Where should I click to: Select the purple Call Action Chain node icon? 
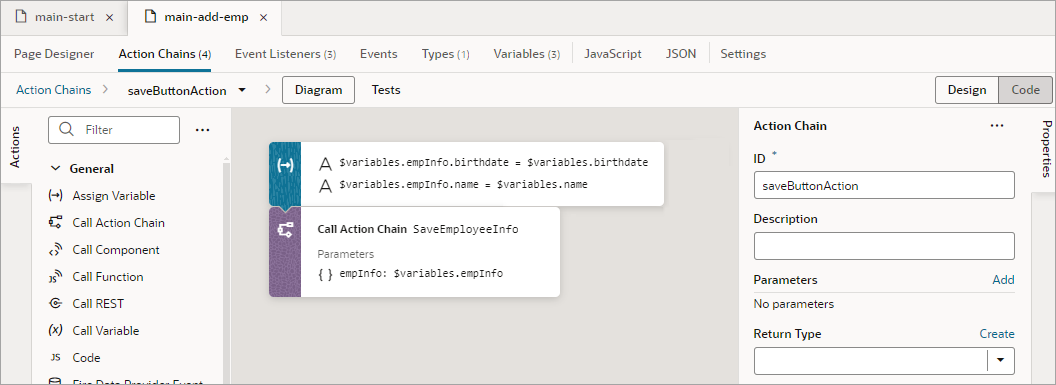click(x=285, y=231)
